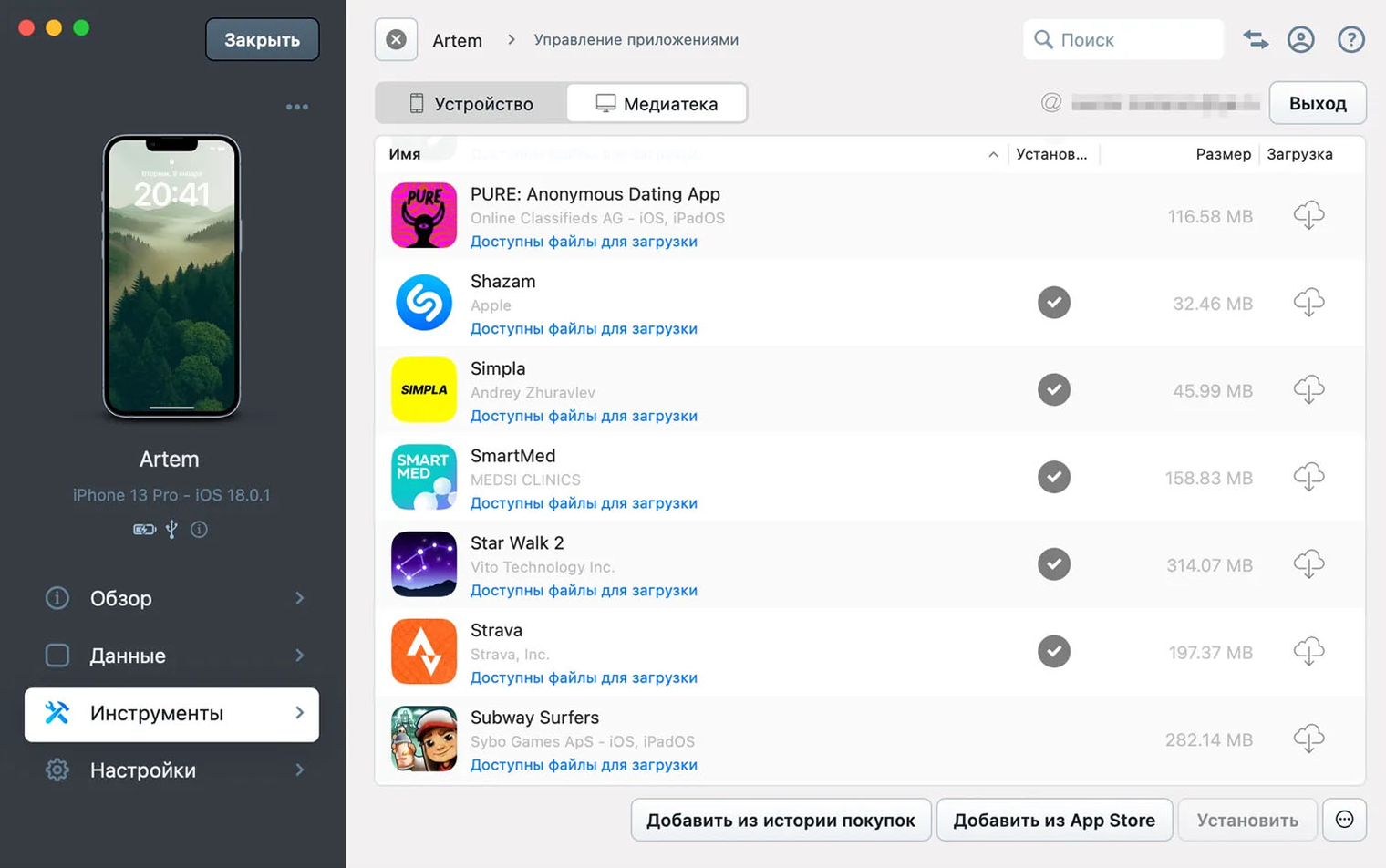
Task: Switch to the Медиатека tab
Action: 657,103
